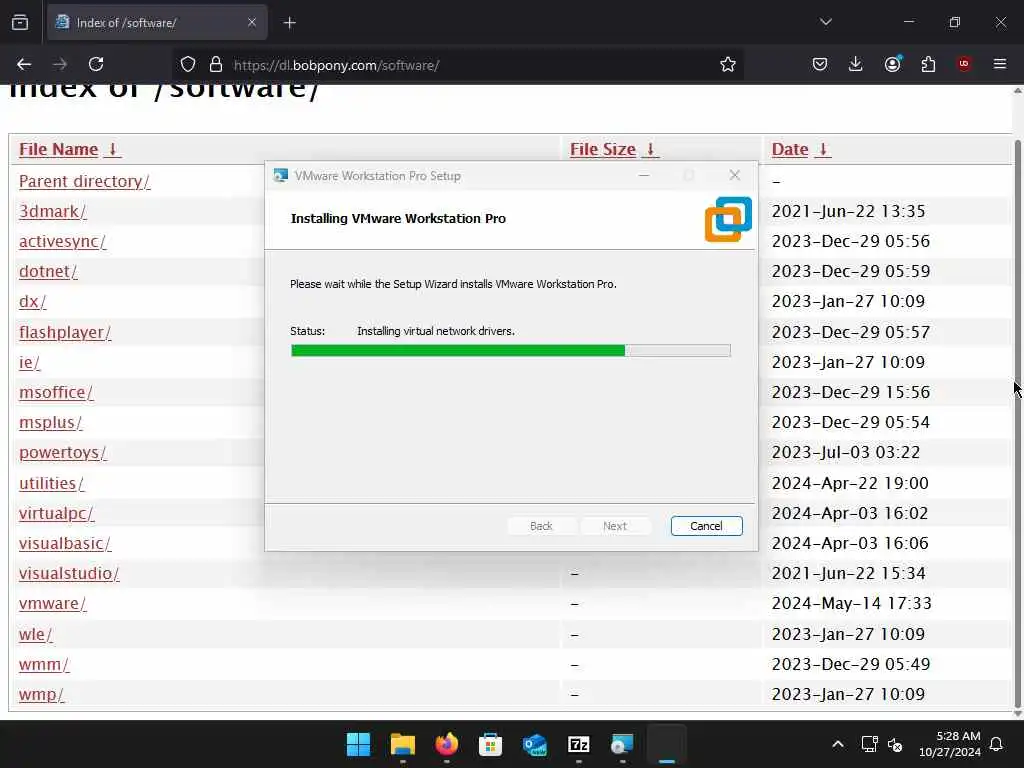The height and width of the screenshot is (768, 1024).
Task: Sort the listing by File Size
Action: [x=613, y=150]
